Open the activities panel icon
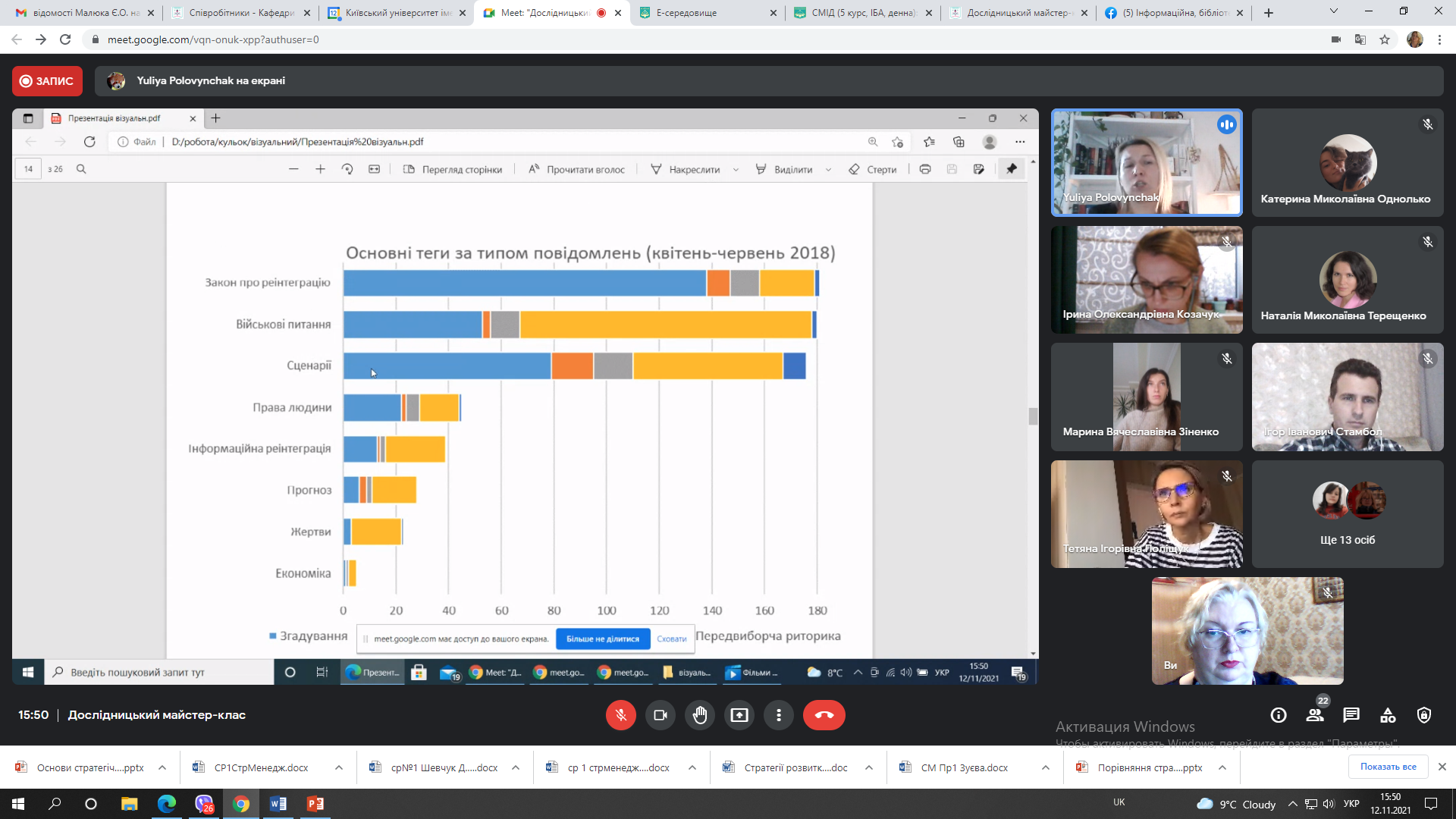1456x819 pixels. pyautogui.click(x=1388, y=715)
